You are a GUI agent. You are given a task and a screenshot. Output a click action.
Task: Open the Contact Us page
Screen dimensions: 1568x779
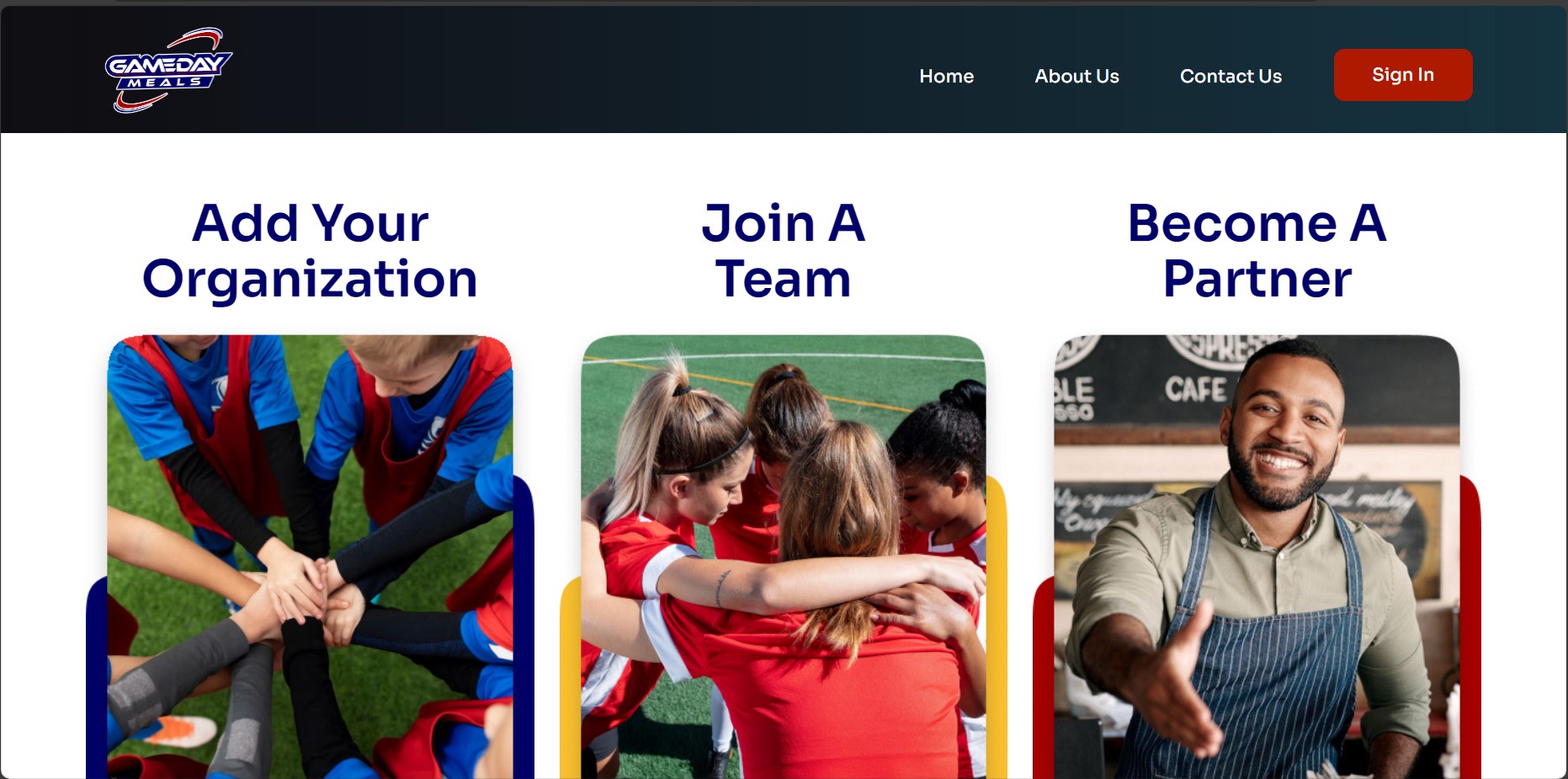[1230, 76]
